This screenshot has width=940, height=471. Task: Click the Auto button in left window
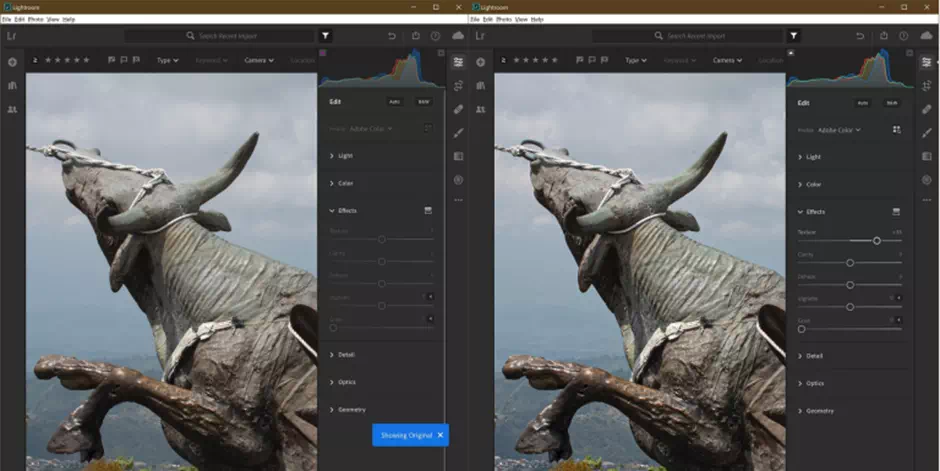coord(394,102)
